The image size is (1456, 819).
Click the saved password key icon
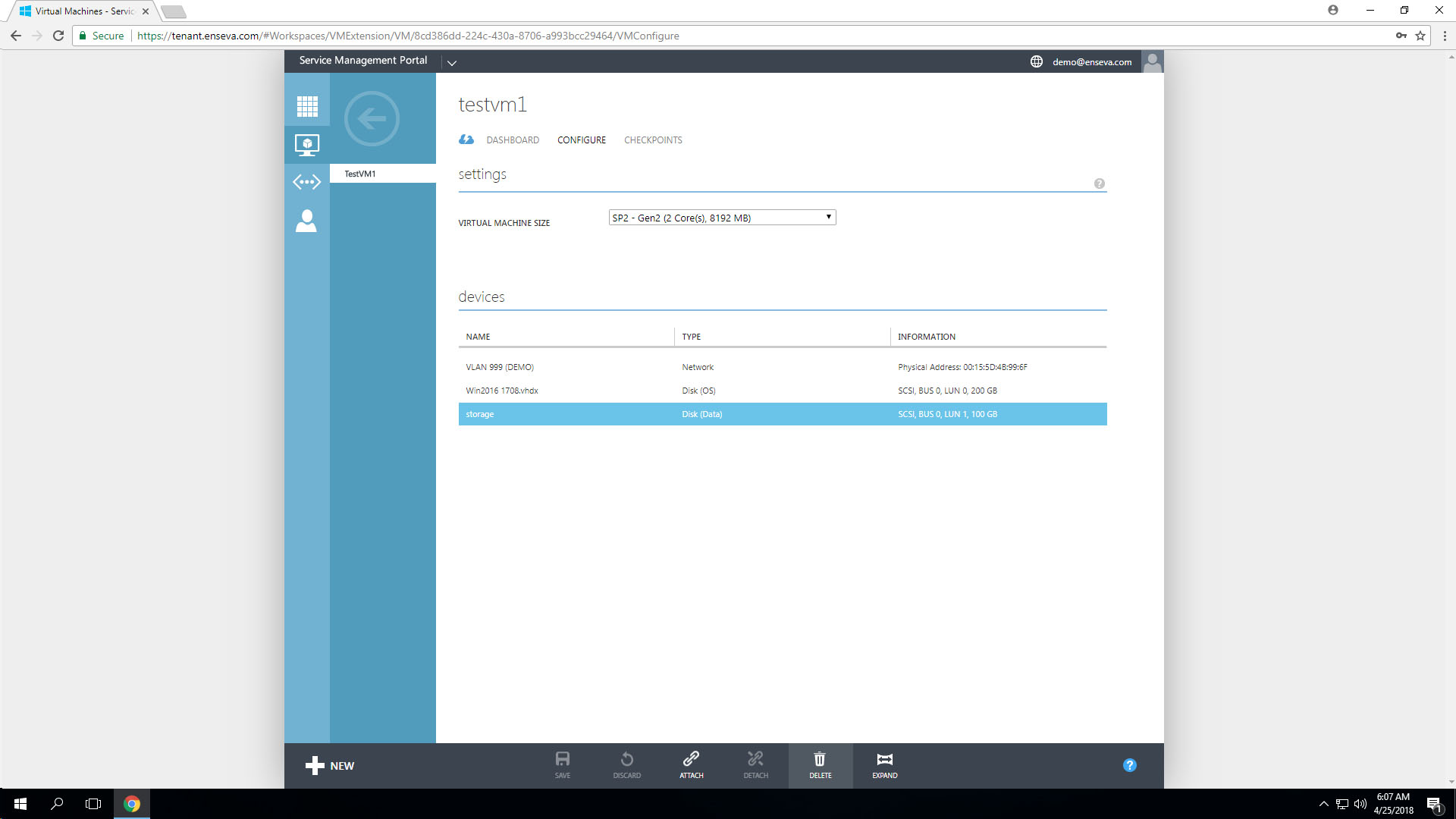[1401, 36]
